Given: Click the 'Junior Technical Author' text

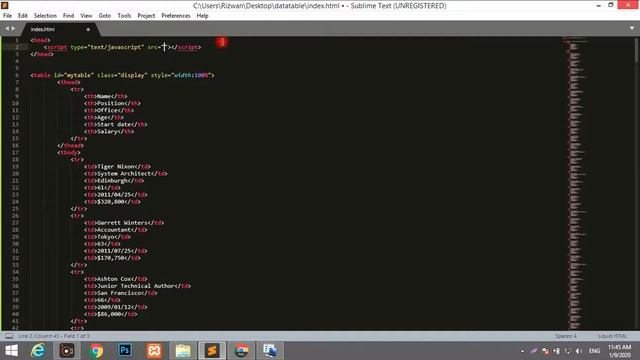Looking at the screenshot, I should pos(136,286).
